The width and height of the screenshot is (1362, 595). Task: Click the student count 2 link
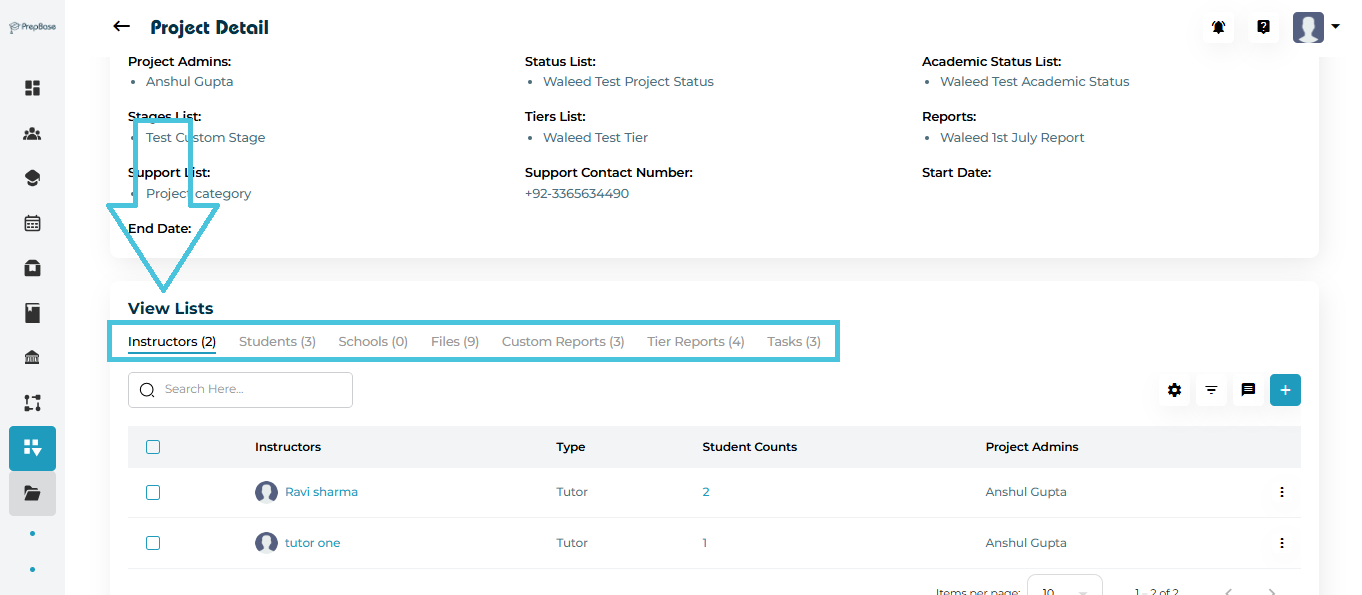point(706,492)
